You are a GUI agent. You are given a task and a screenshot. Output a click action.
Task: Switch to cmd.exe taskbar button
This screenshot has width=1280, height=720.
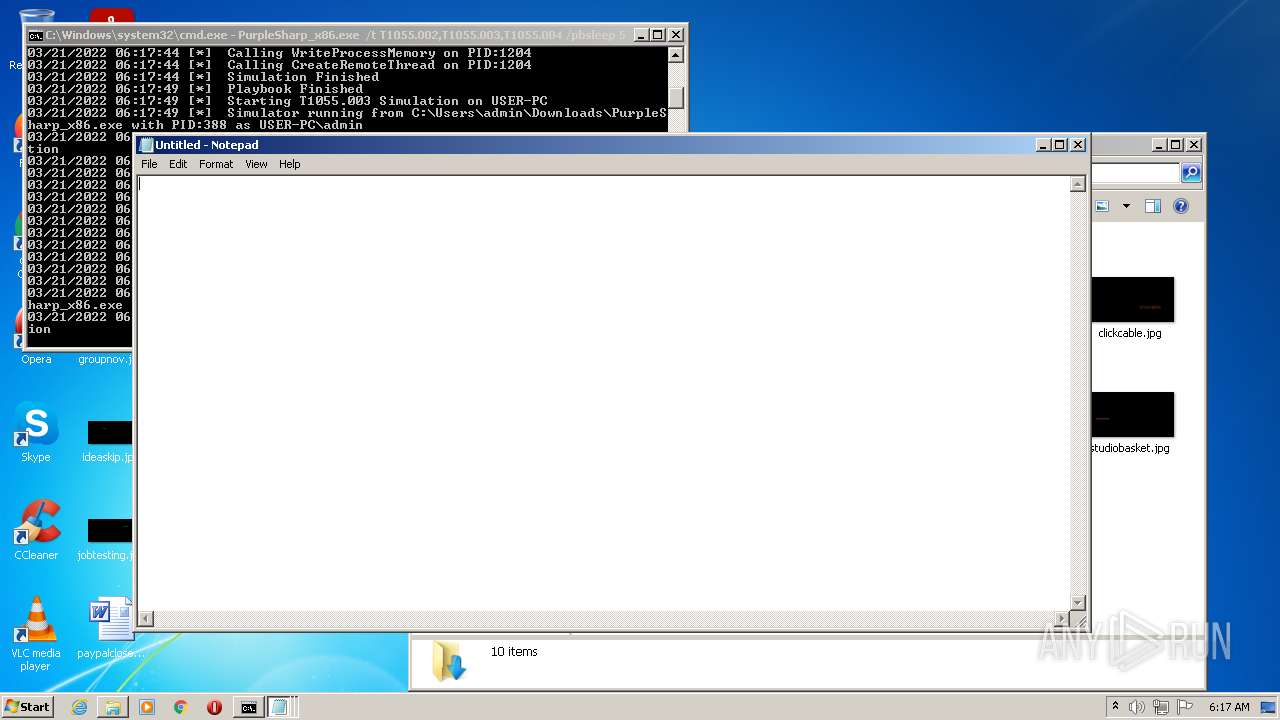(248, 707)
